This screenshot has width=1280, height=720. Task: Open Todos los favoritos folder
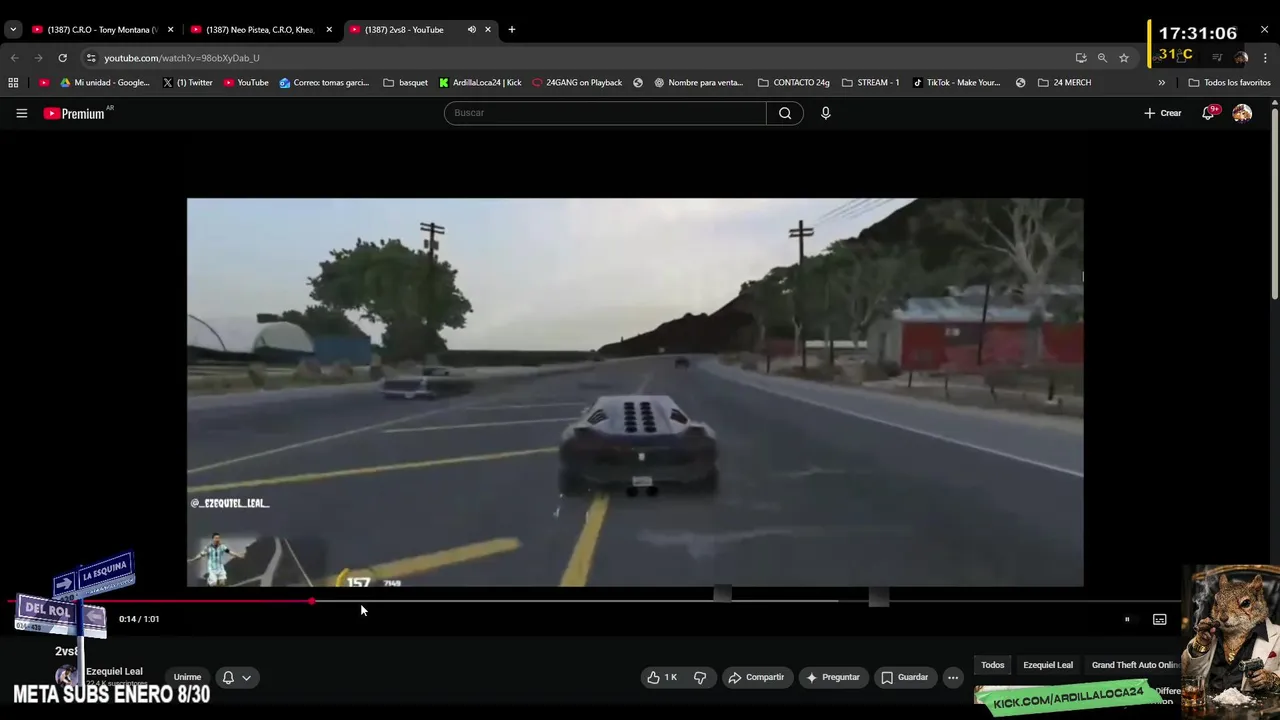[x=1229, y=83]
